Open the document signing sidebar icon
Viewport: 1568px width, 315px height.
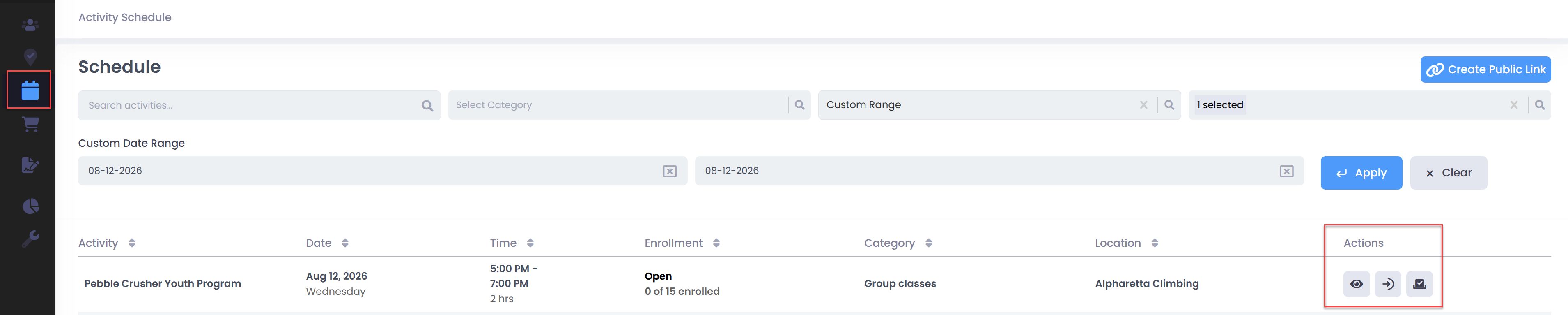[x=30, y=164]
